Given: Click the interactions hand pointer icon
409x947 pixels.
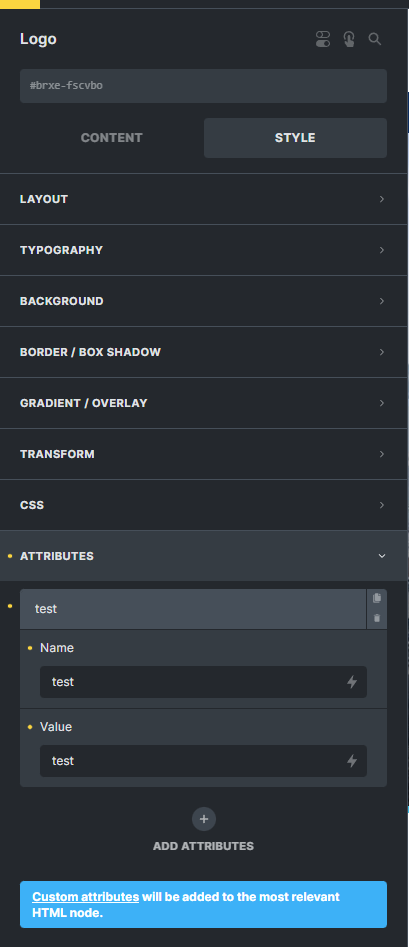Looking at the screenshot, I should (x=349, y=39).
